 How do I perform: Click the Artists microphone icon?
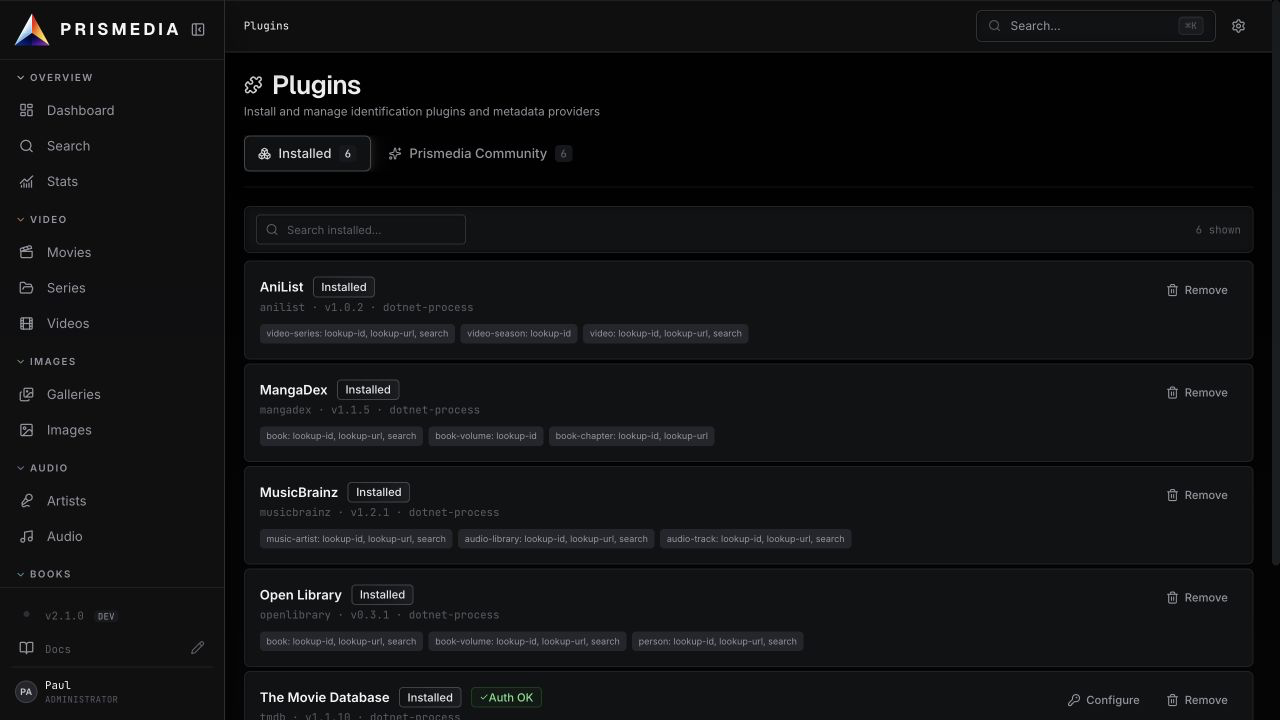(x=27, y=501)
